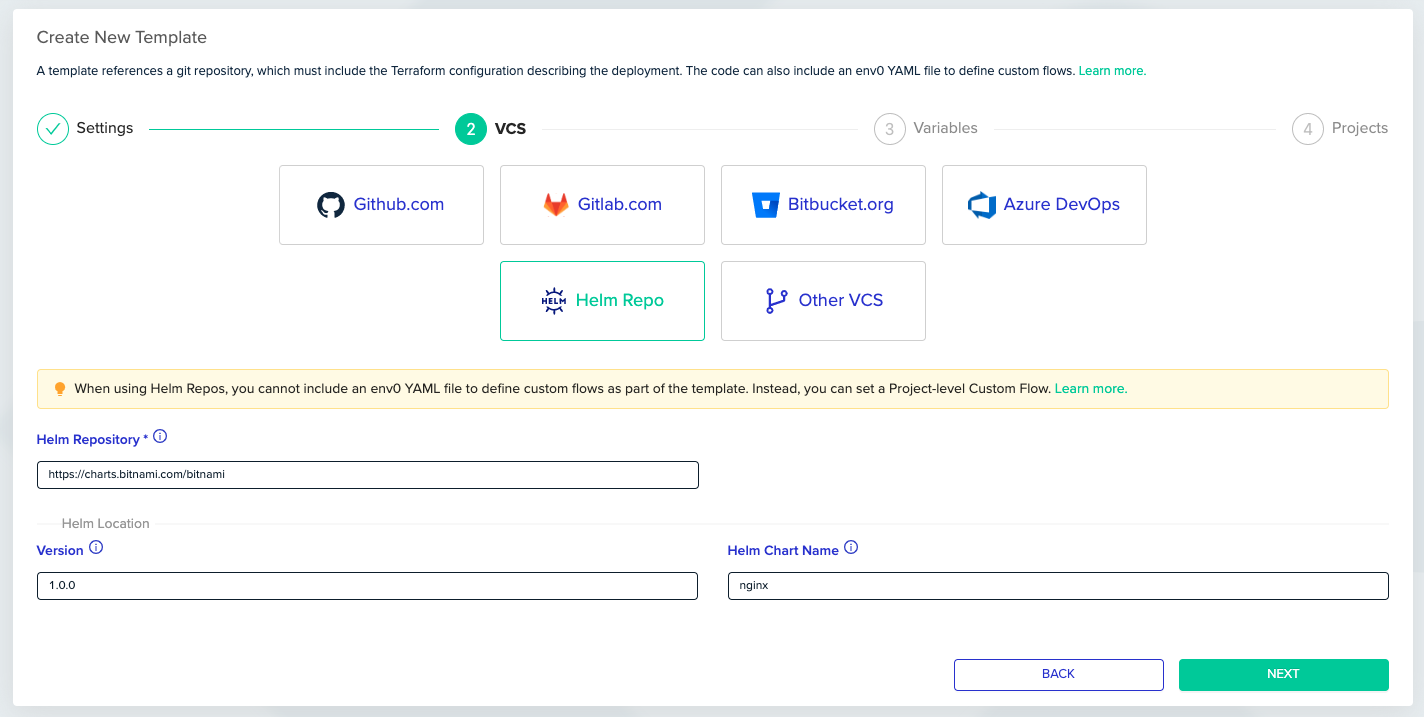The width and height of the screenshot is (1424, 717).
Task: Click the Helm Chart Name label text
Action: click(x=783, y=551)
